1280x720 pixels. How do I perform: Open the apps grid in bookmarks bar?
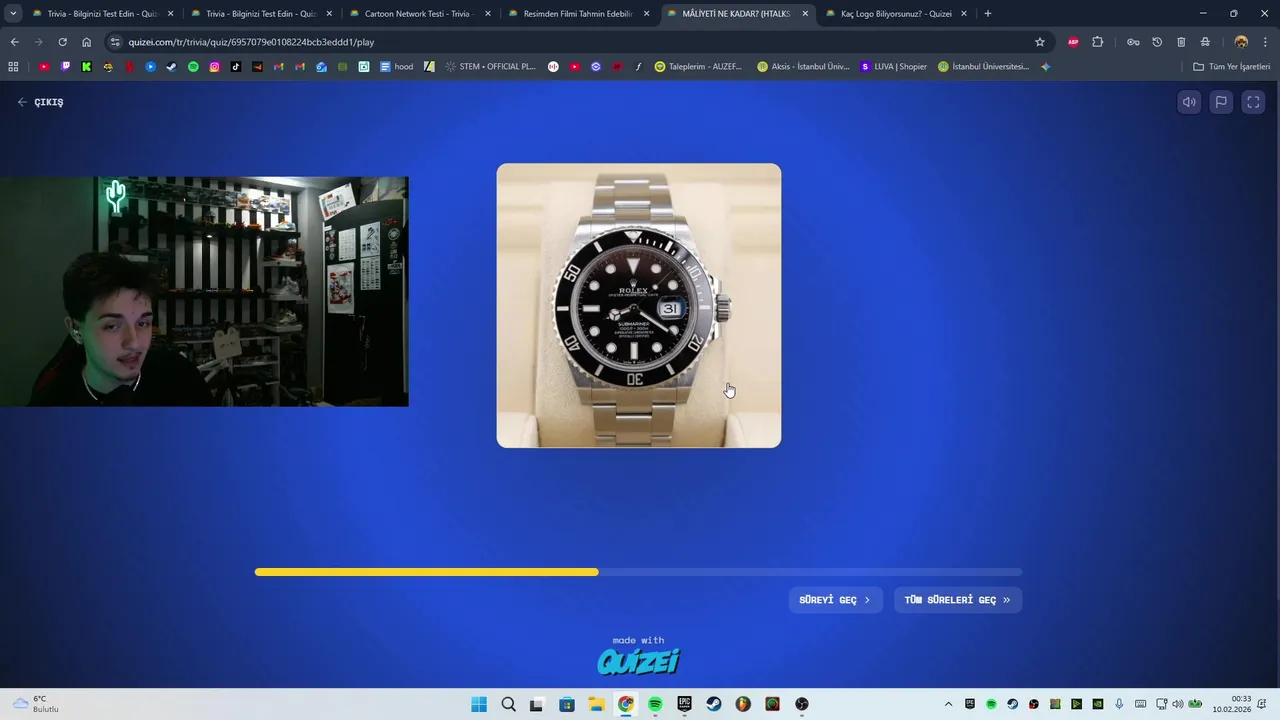tap(13, 67)
